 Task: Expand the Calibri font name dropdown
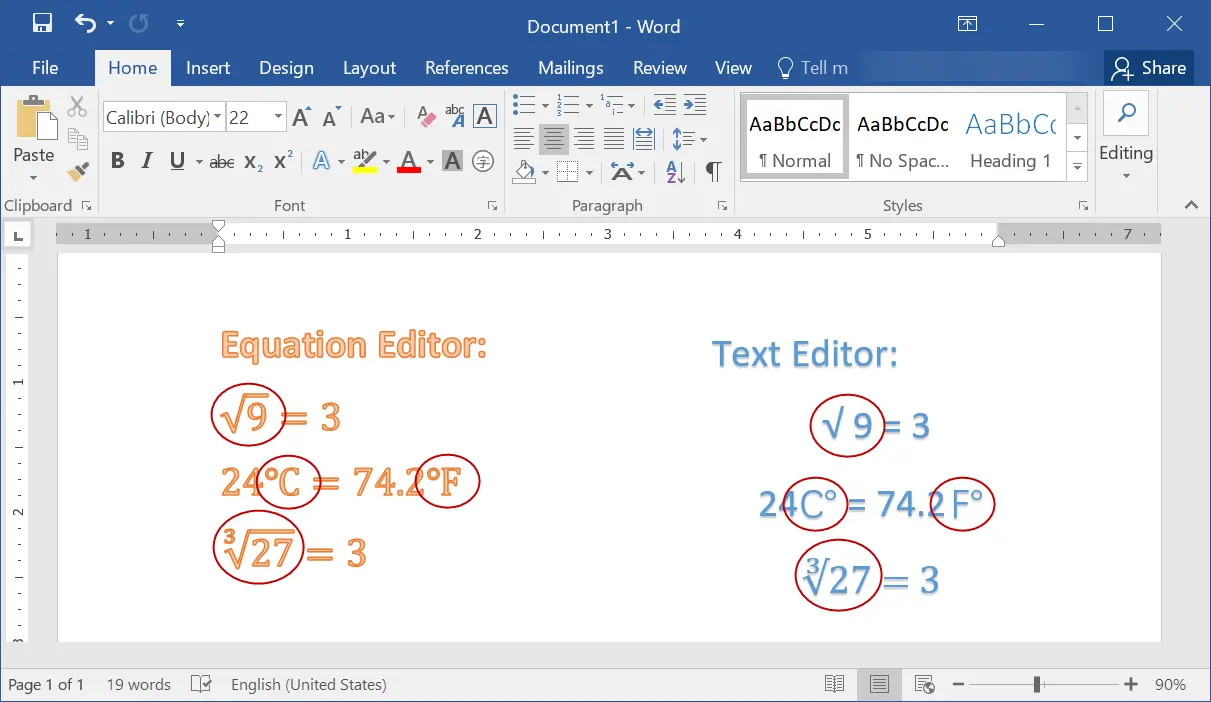[218, 117]
